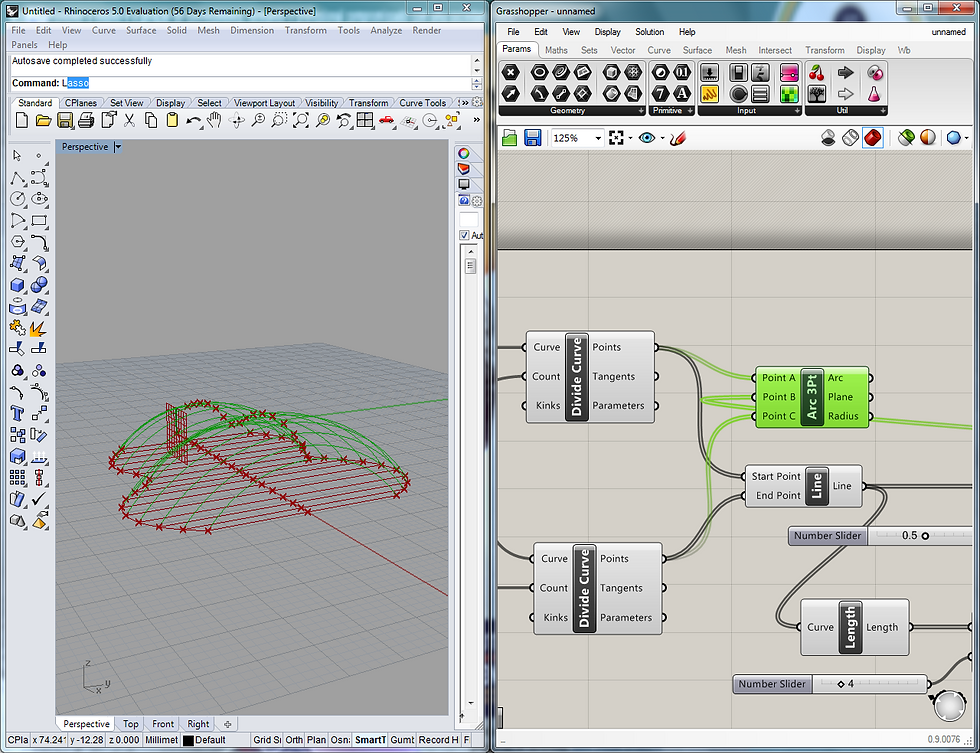This screenshot has height=753, width=980.
Task: Switch to the Maths tab in Grasshopper
Action: pos(556,50)
